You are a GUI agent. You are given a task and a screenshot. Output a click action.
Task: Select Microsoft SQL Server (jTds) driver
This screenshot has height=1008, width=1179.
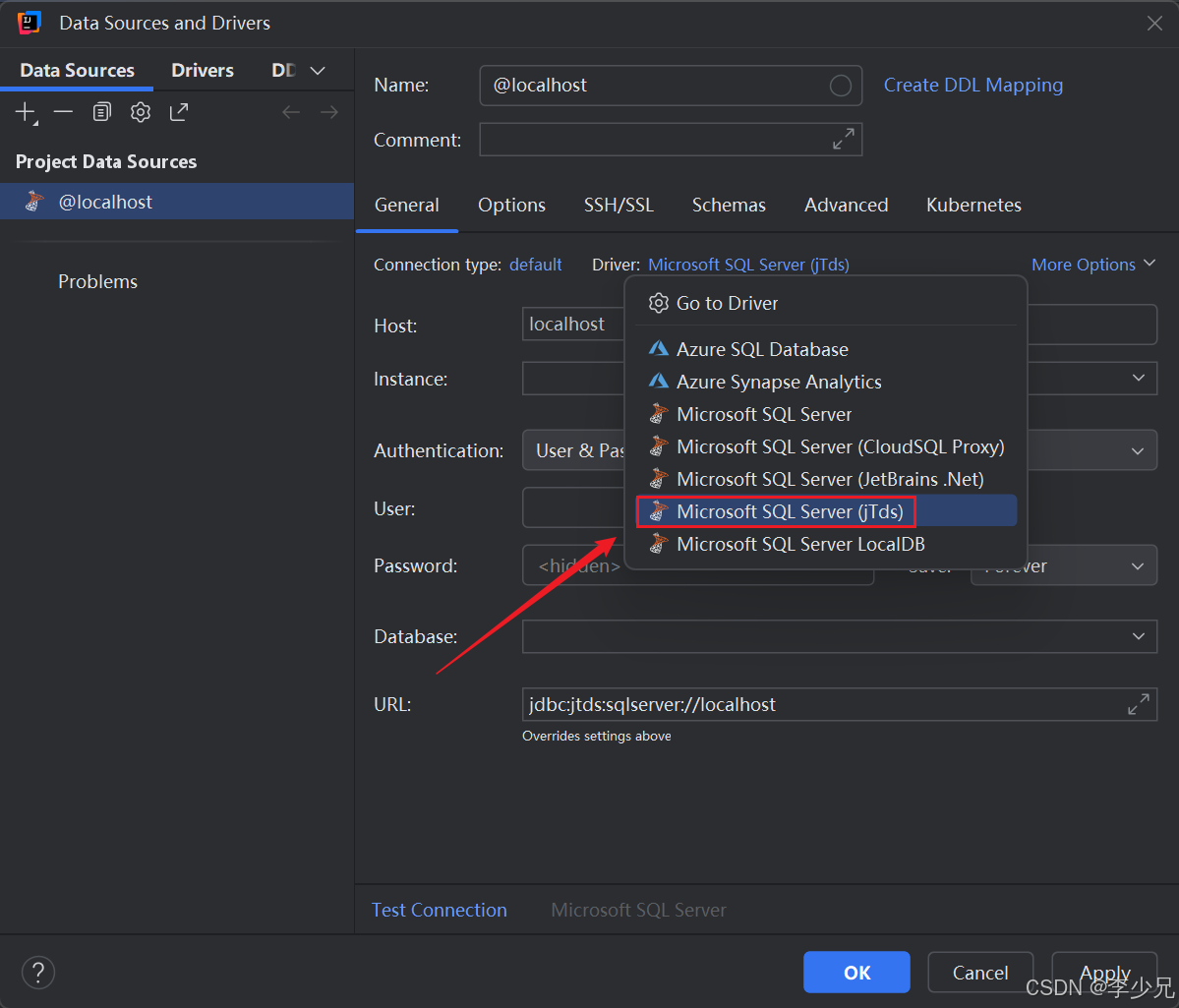click(x=826, y=510)
